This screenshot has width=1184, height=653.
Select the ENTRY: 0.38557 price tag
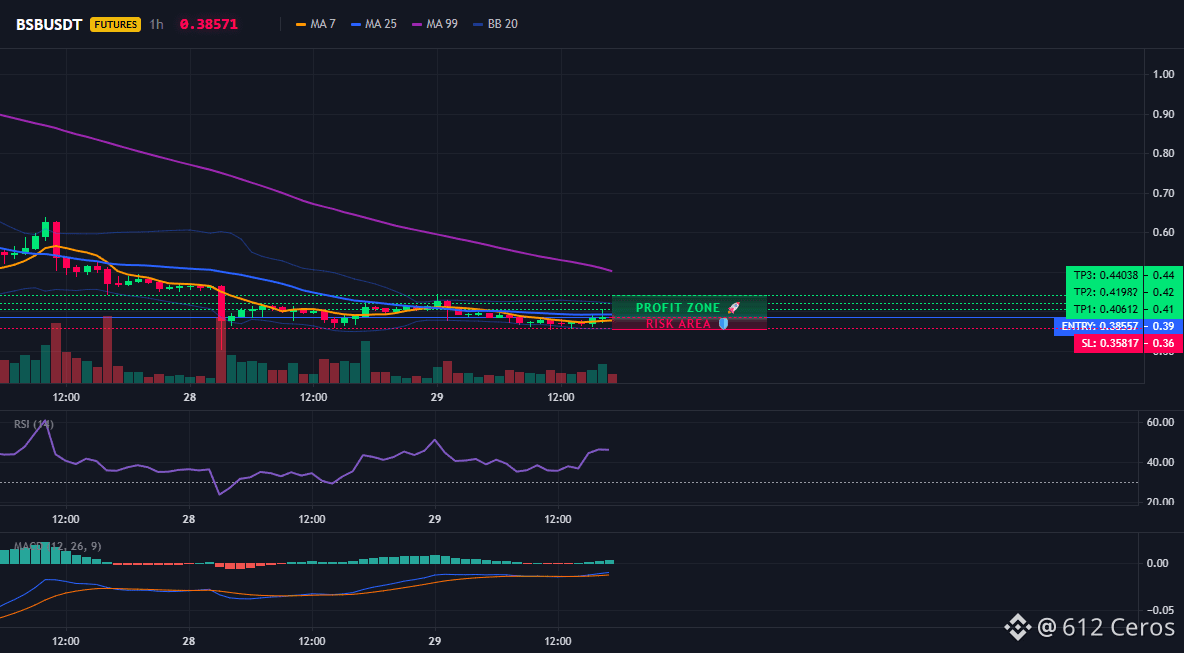click(1099, 327)
